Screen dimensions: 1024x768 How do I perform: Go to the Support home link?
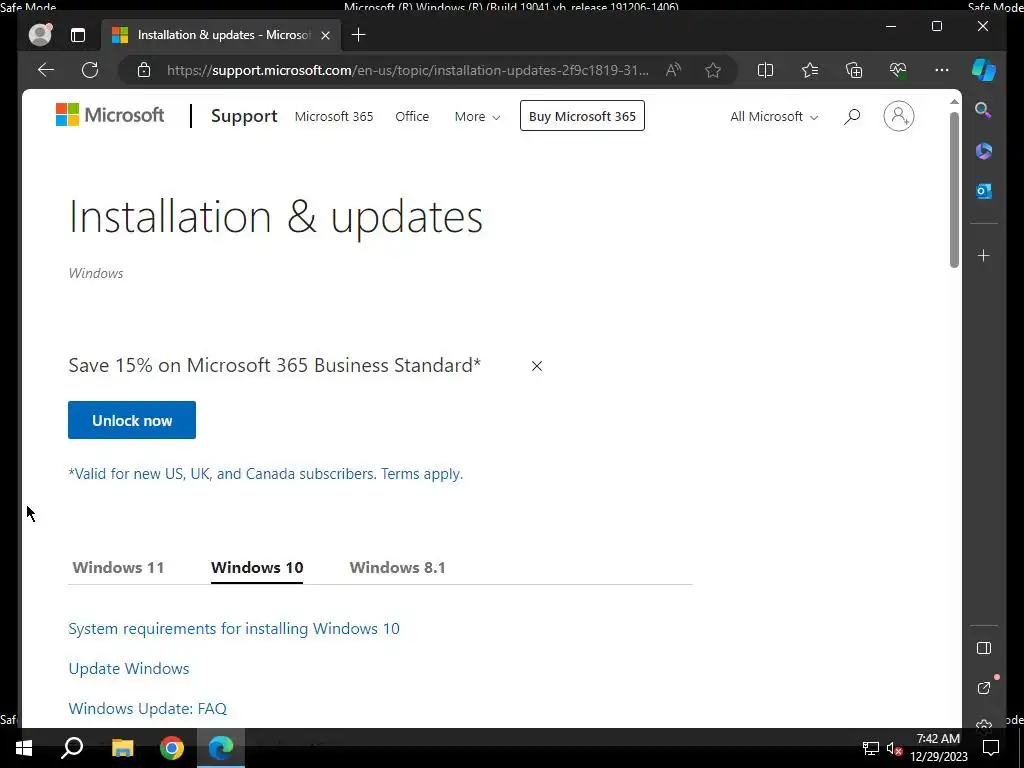click(244, 116)
